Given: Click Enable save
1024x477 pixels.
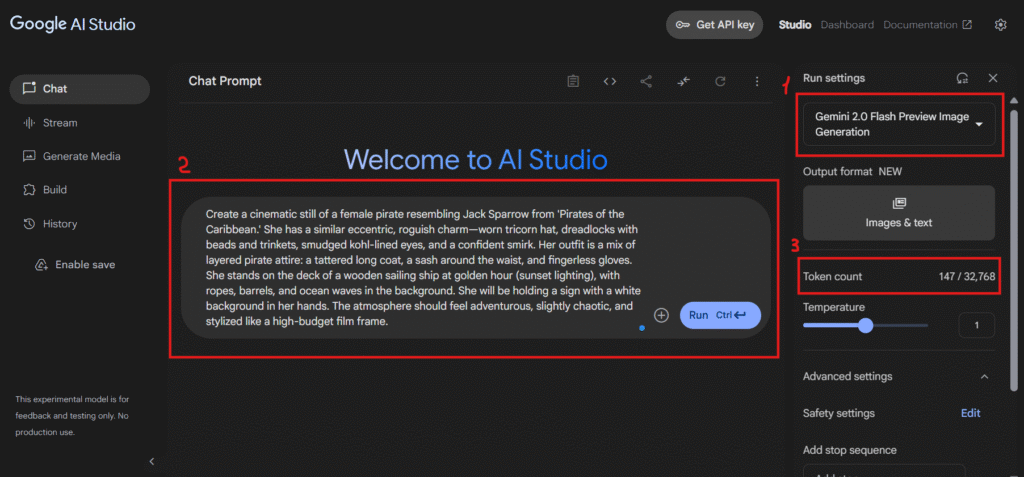Looking at the screenshot, I should pos(76,265).
